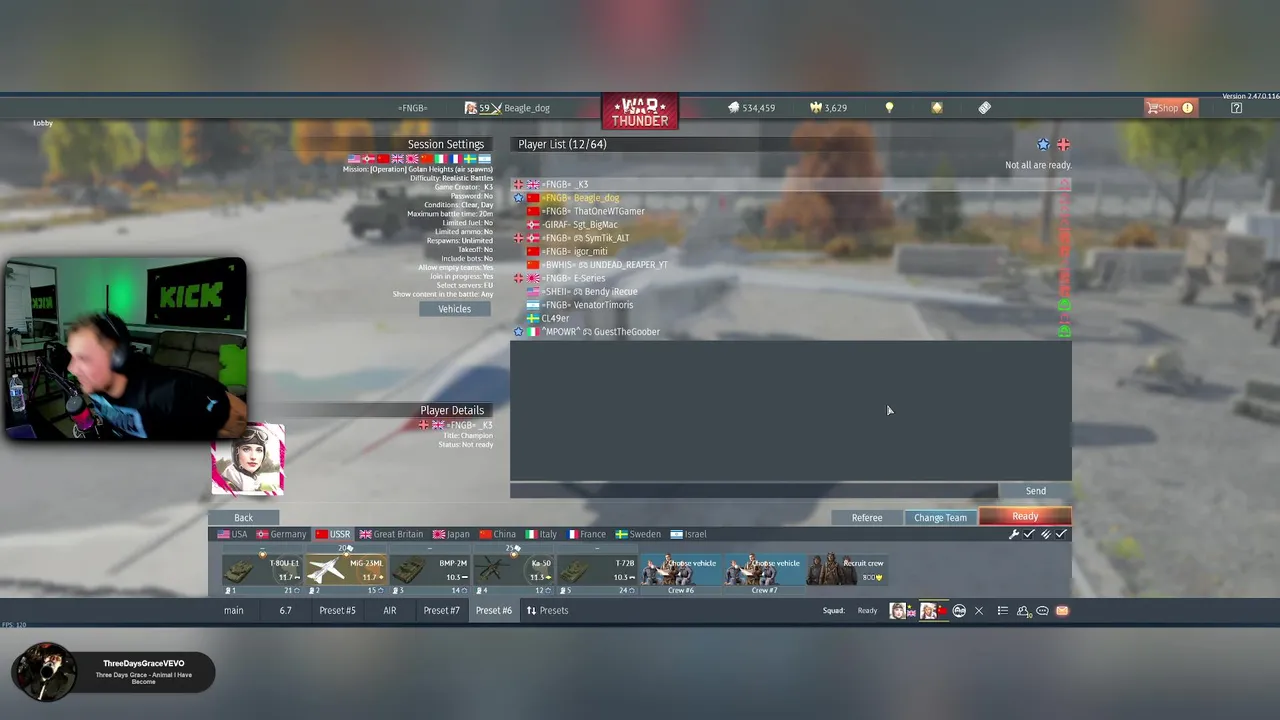Select the BMP-2M crew slot
1280x720 pixels.
(430, 571)
